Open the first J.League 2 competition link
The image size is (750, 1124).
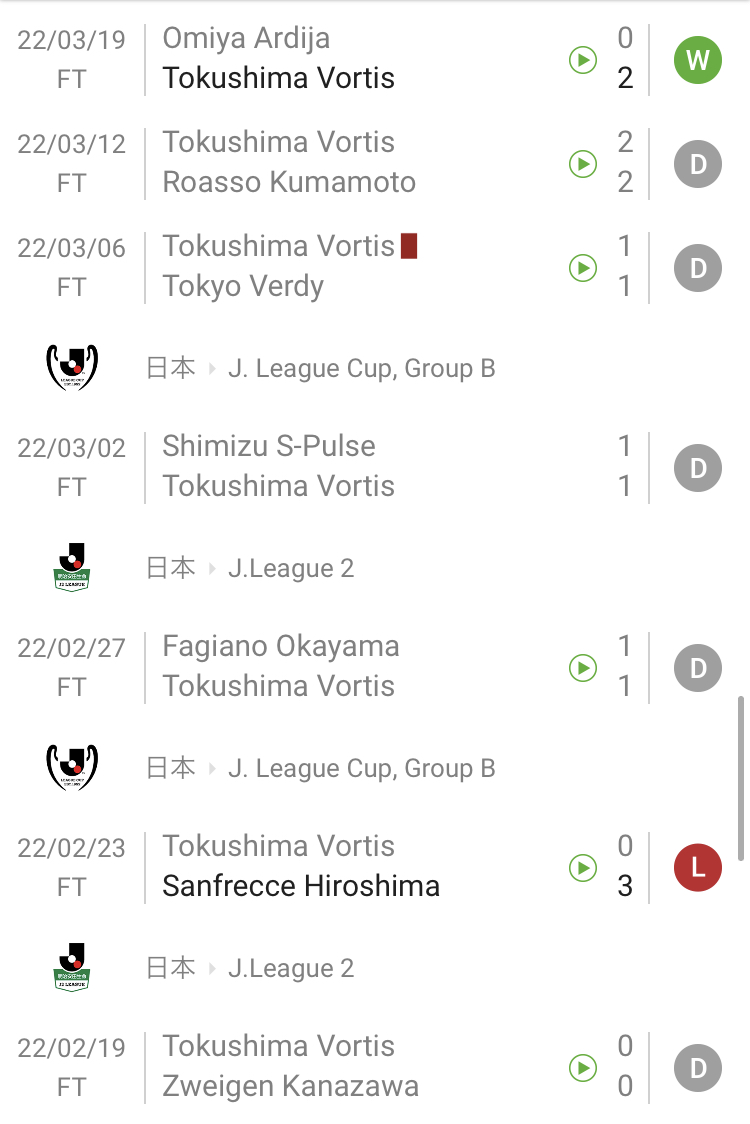click(291, 569)
